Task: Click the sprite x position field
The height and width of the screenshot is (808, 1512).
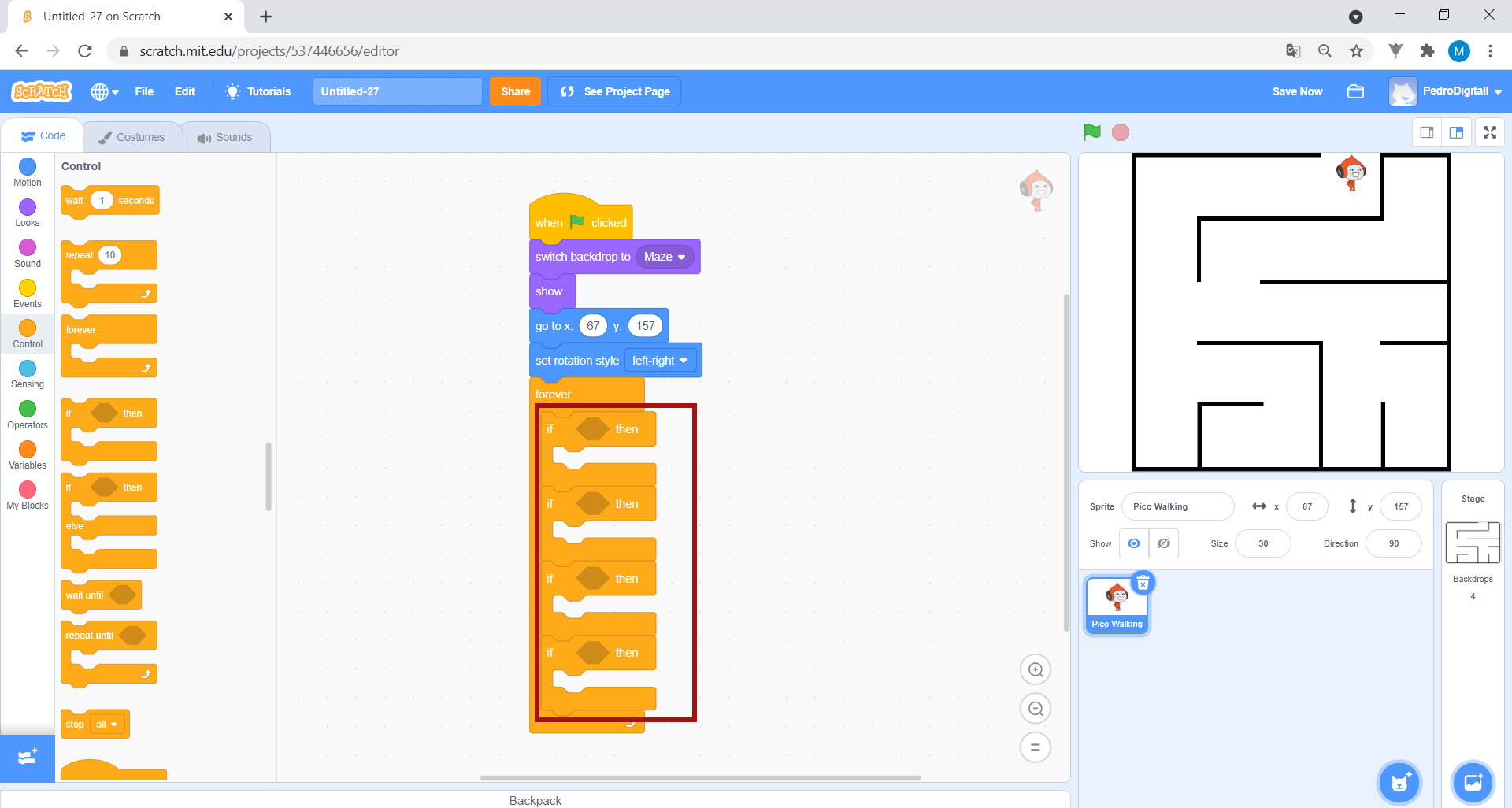Action: point(1307,506)
